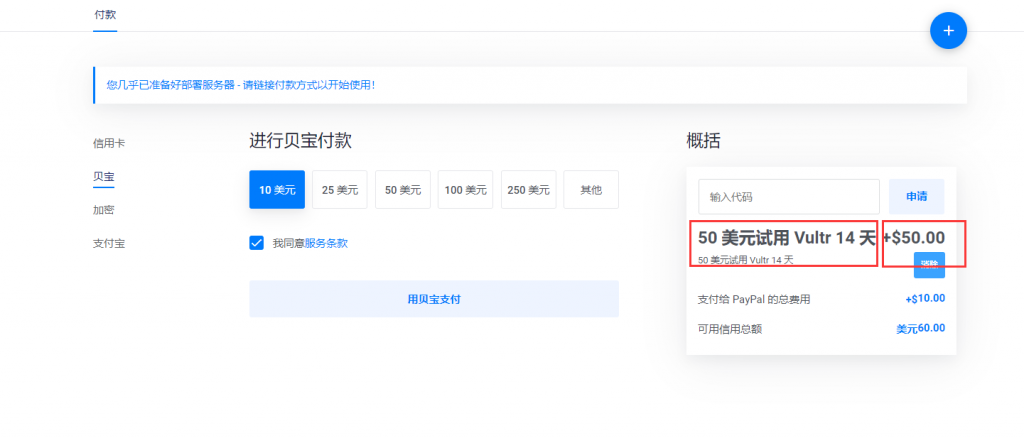
Task: Toggle the 我同意服务条款 checkbox
Action: [257, 243]
